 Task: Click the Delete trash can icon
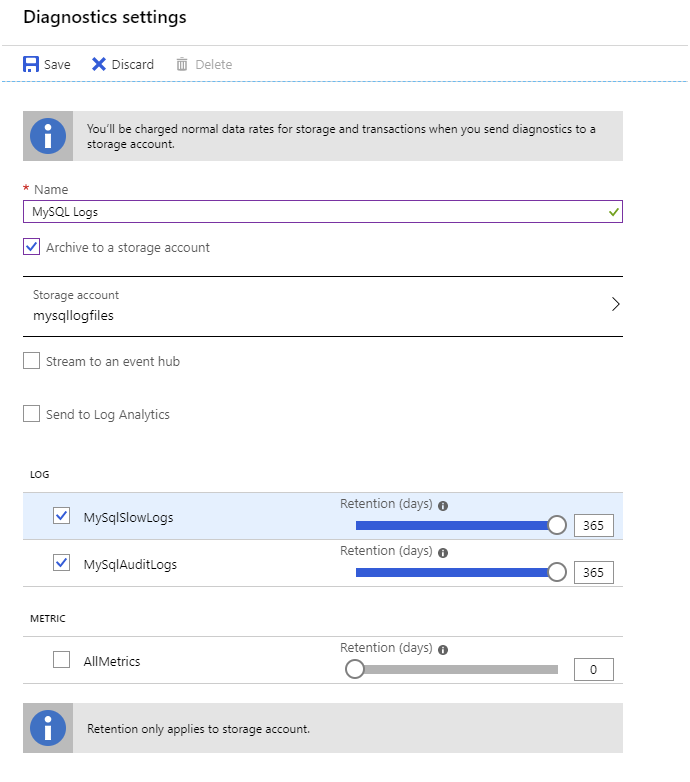point(182,64)
